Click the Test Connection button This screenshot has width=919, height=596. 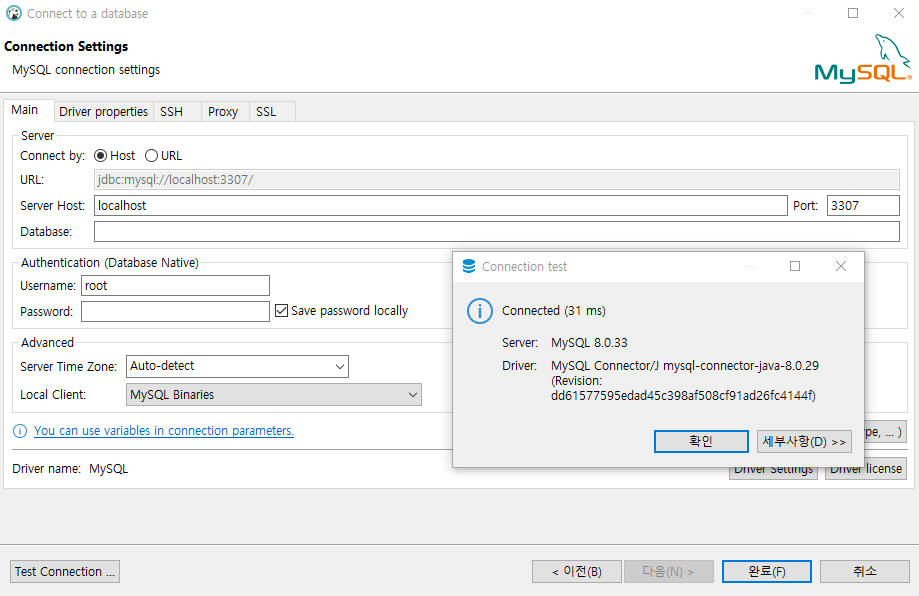65,571
